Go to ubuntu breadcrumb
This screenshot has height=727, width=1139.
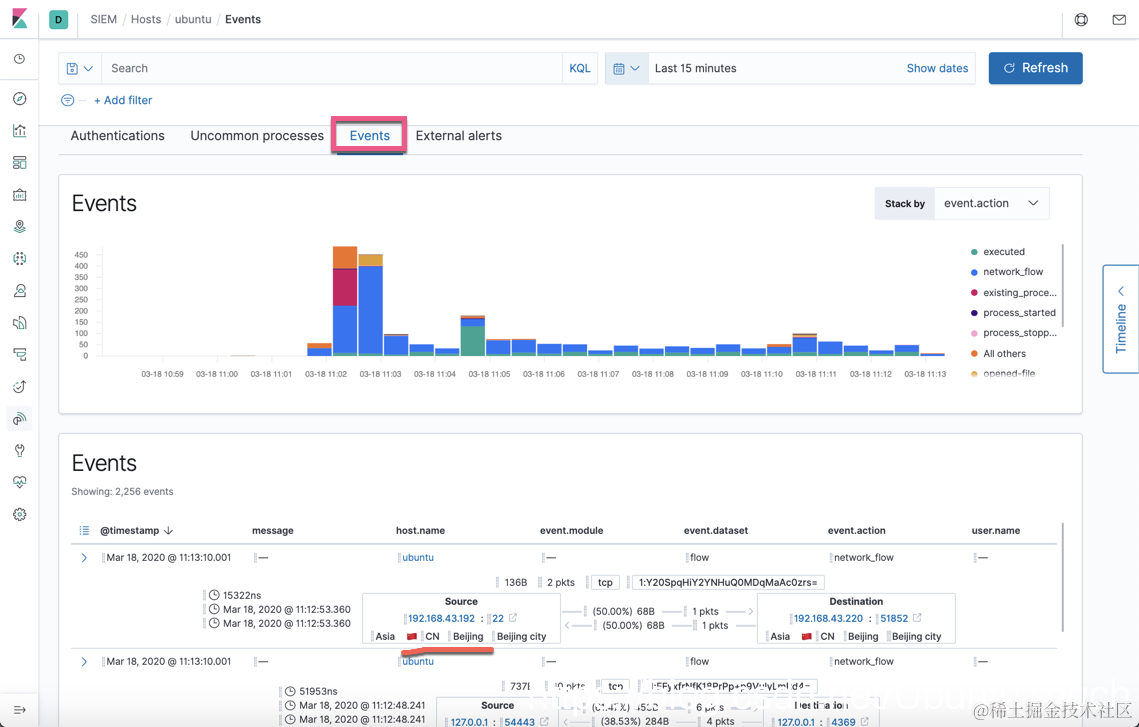coord(193,20)
